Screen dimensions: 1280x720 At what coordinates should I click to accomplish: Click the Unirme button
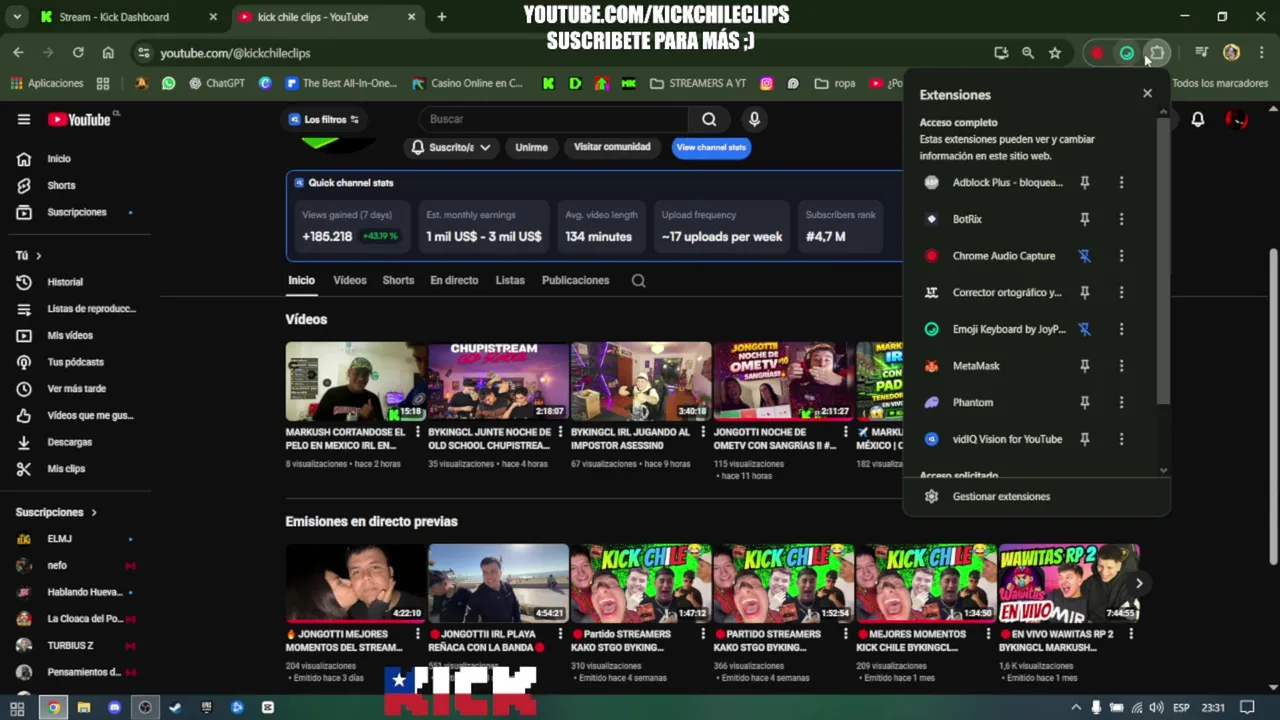[531, 147]
